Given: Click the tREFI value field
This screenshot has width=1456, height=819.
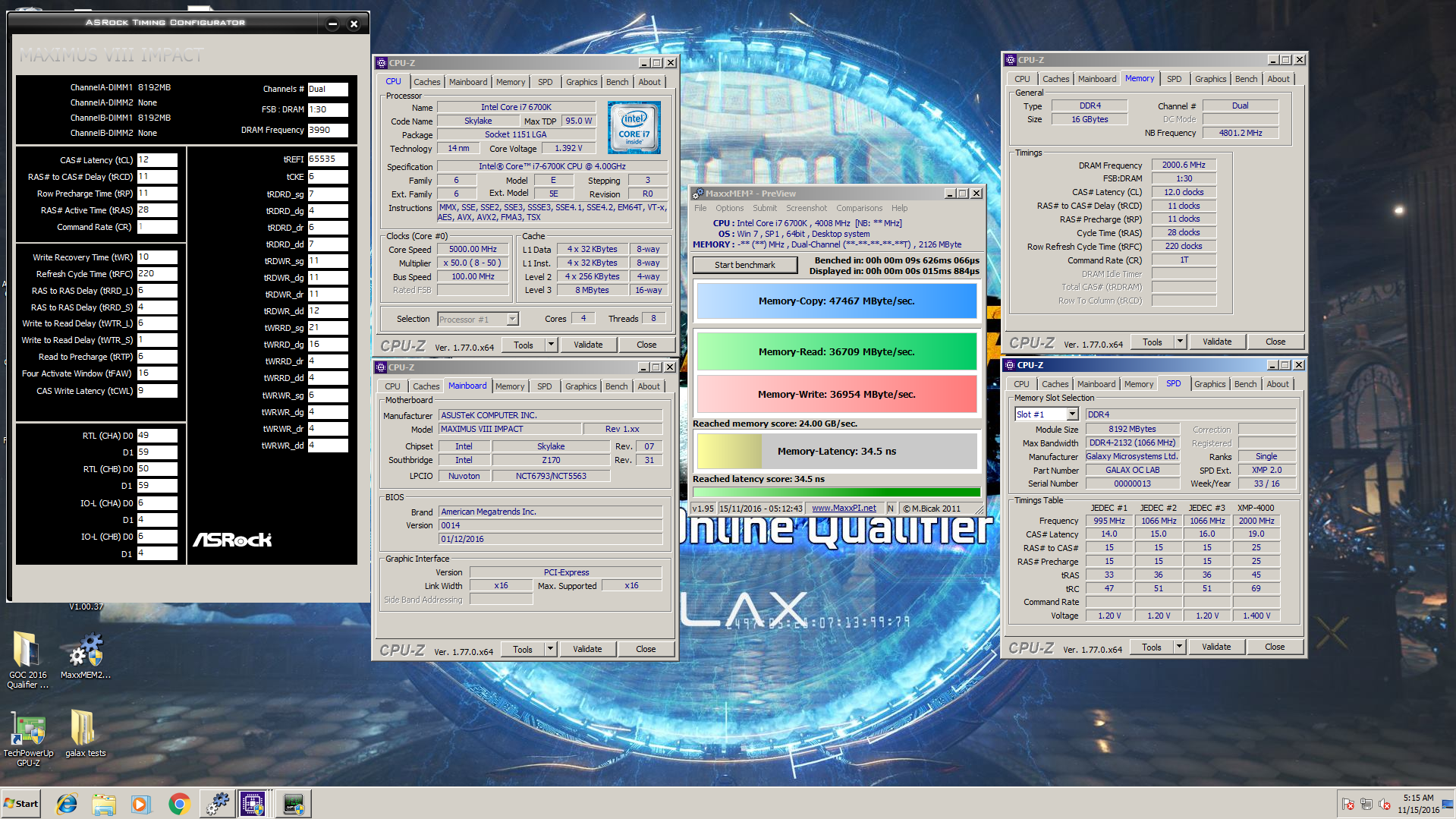Looking at the screenshot, I should pyautogui.click(x=328, y=159).
